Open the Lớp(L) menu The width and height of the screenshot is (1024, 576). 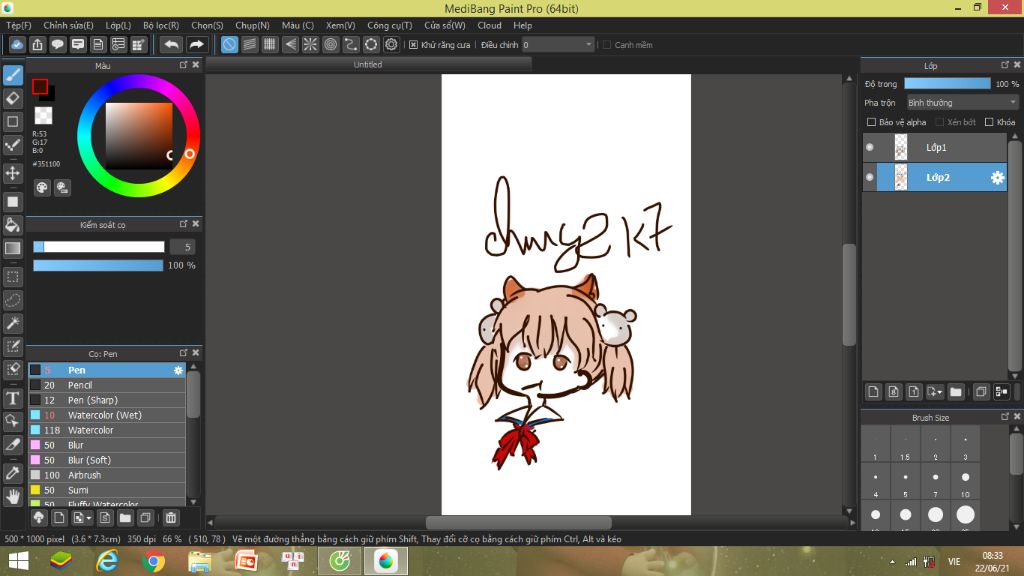point(118,25)
